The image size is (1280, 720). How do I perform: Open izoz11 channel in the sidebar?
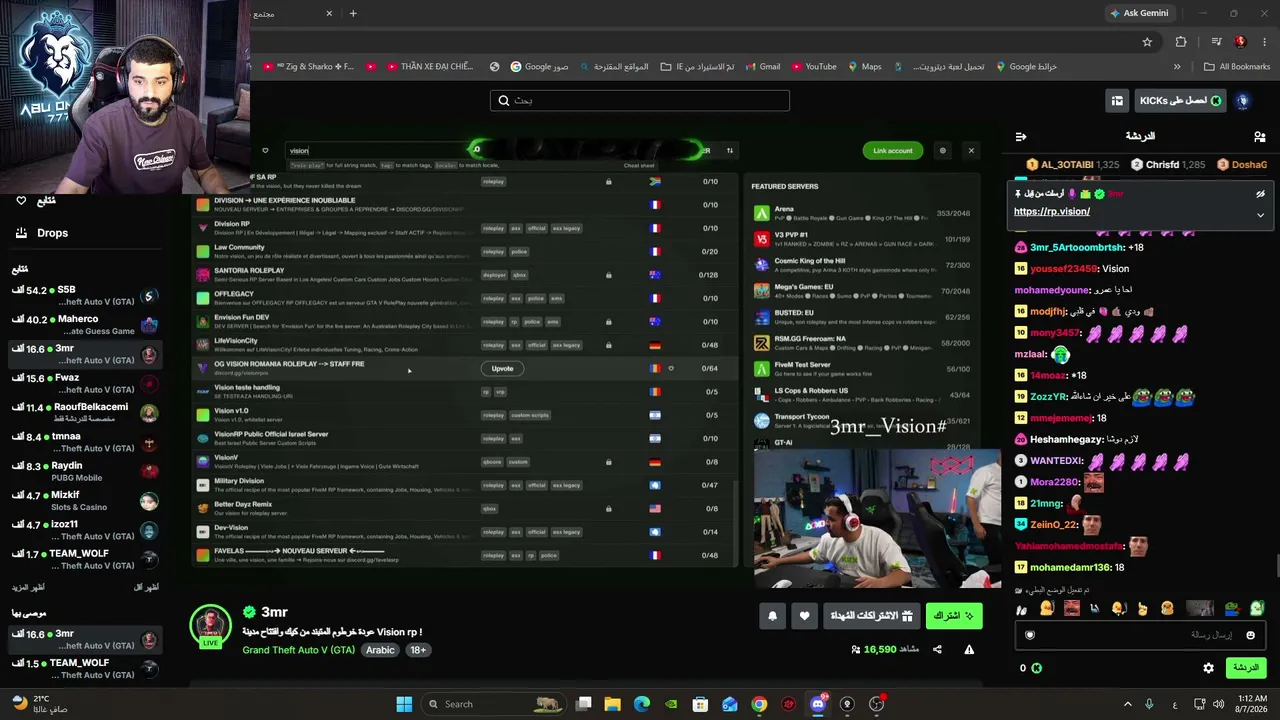(x=84, y=530)
